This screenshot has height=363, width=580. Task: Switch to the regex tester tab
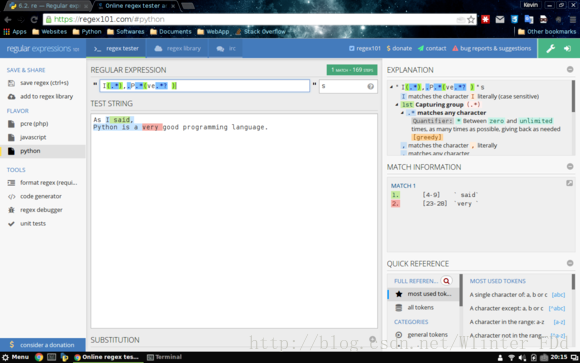pyautogui.click(x=116, y=48)
